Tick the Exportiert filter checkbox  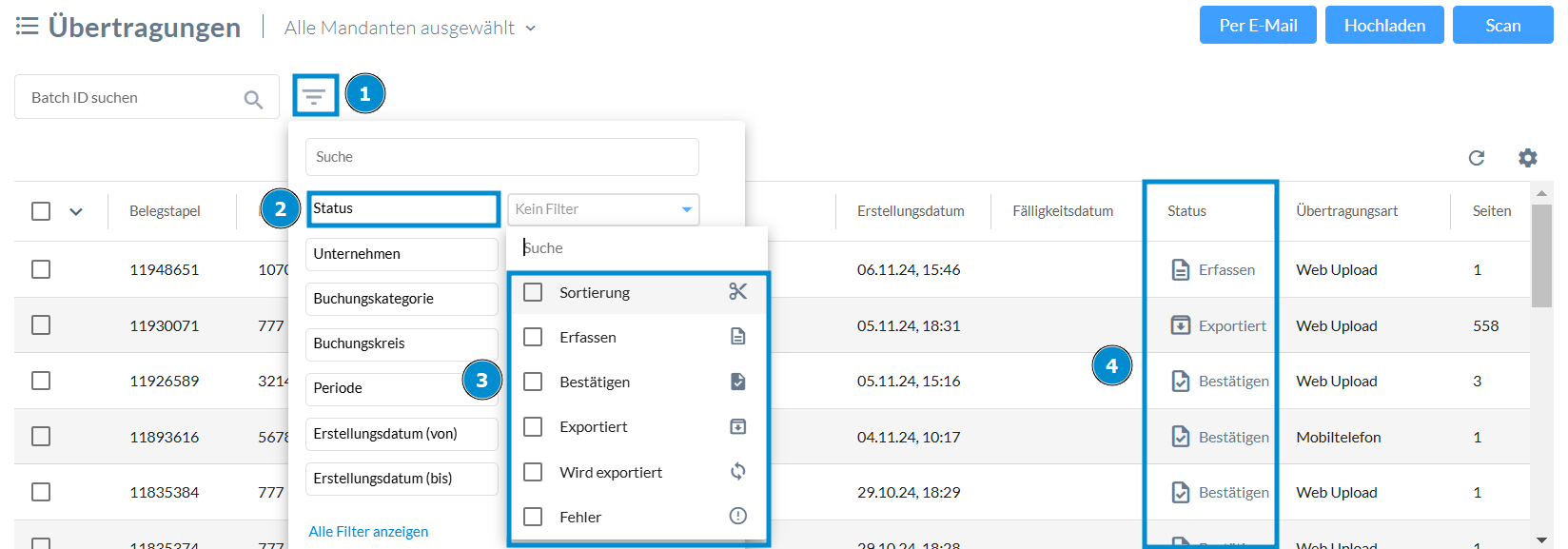click(533, 426)
